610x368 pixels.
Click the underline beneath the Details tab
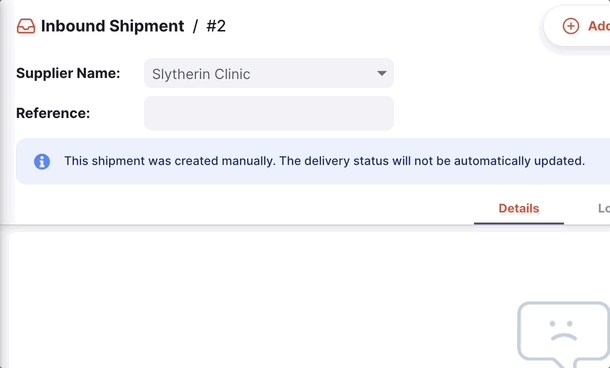tap(519, 223)
